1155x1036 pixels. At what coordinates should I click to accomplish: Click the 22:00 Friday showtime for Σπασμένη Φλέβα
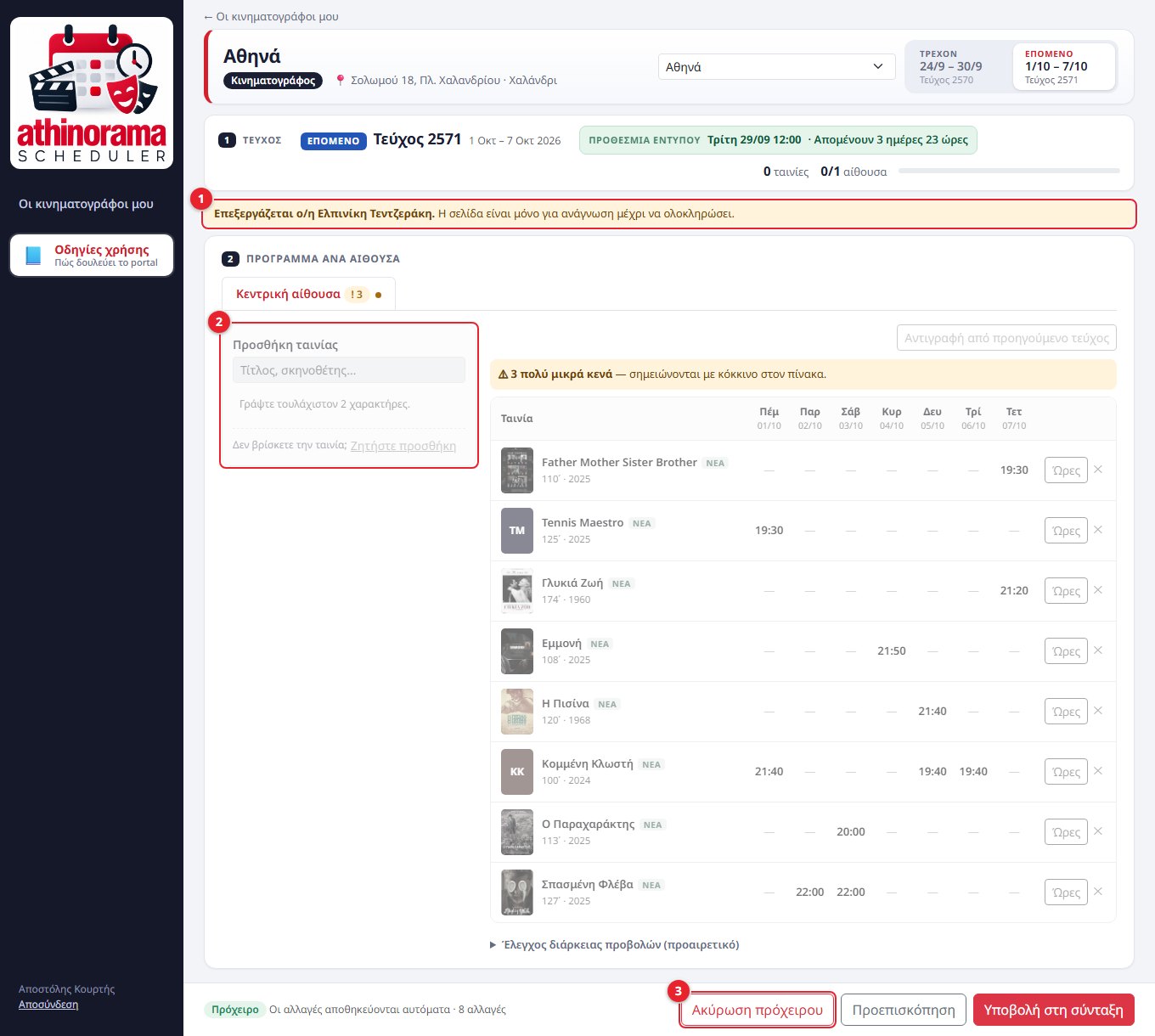click(x=810, y=892)
